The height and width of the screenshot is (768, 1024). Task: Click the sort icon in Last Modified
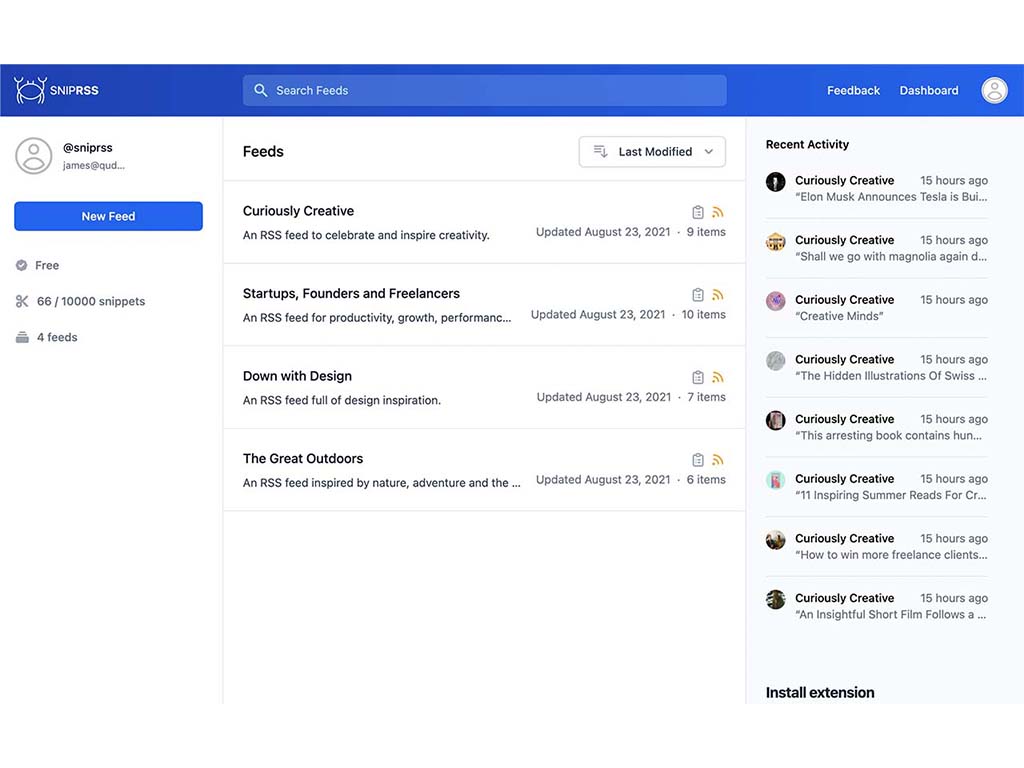point(600,152)
